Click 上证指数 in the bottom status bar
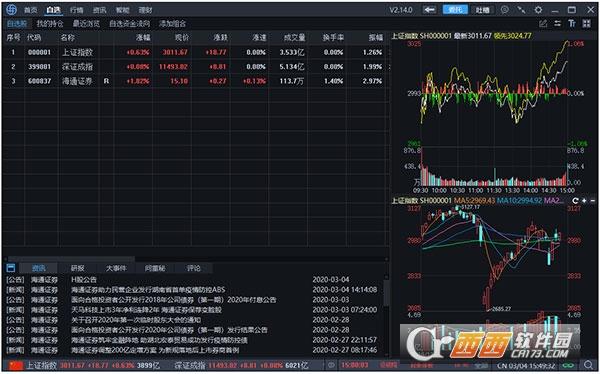600x374 pixels. point(41,366)
